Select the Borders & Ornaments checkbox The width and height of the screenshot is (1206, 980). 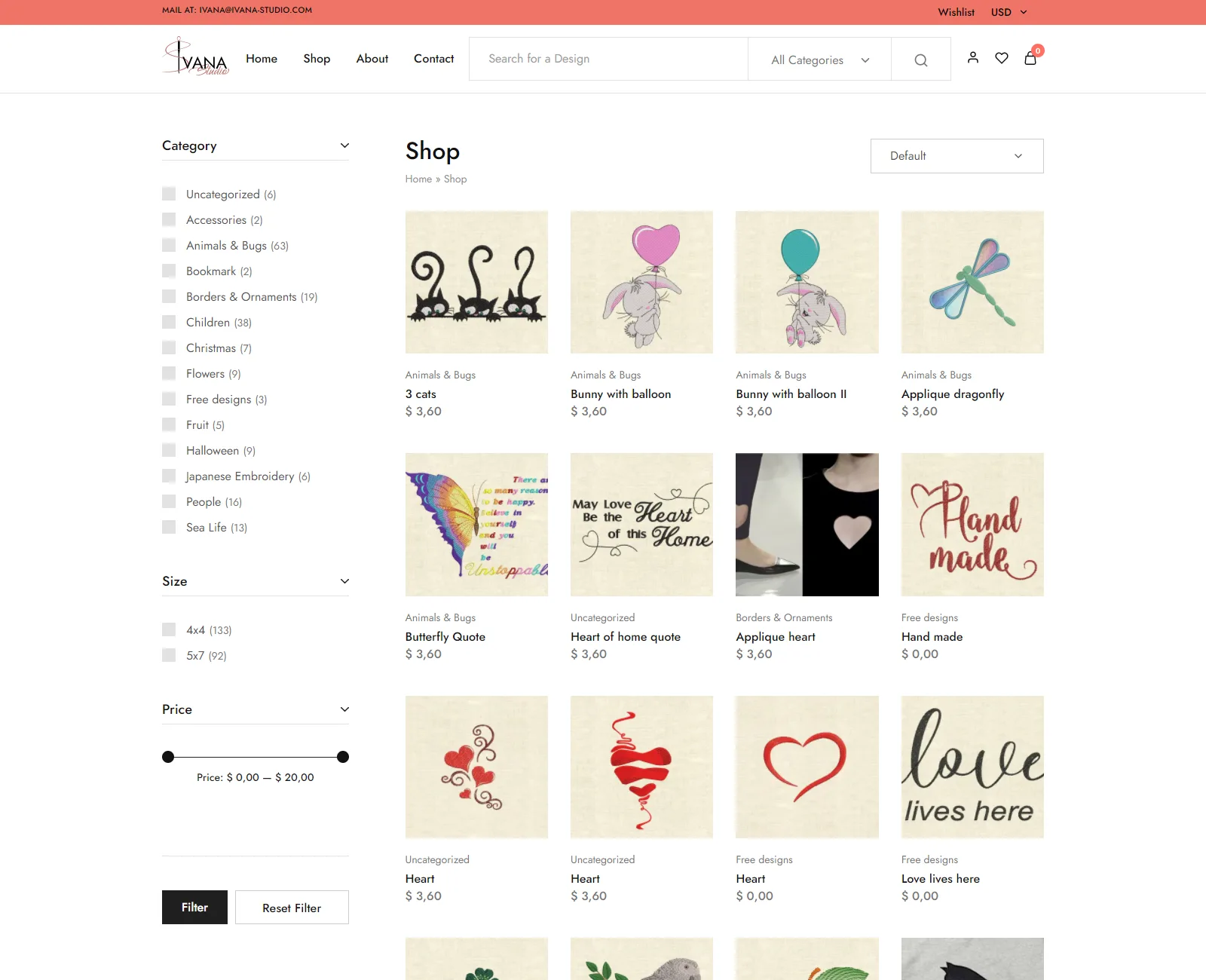click(x=169, y=296)
